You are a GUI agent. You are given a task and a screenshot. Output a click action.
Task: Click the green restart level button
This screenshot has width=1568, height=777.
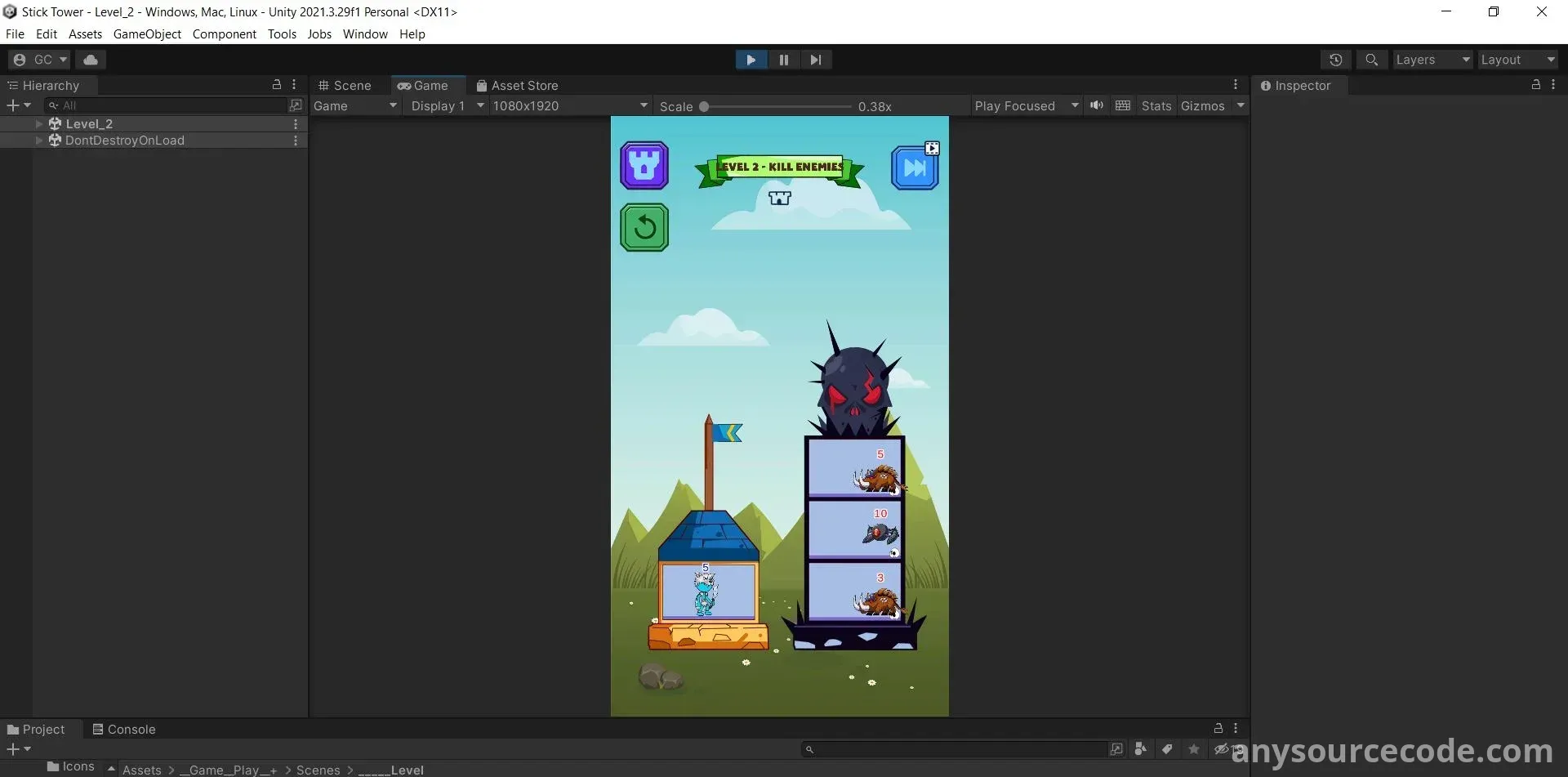(x=644, y=227)
